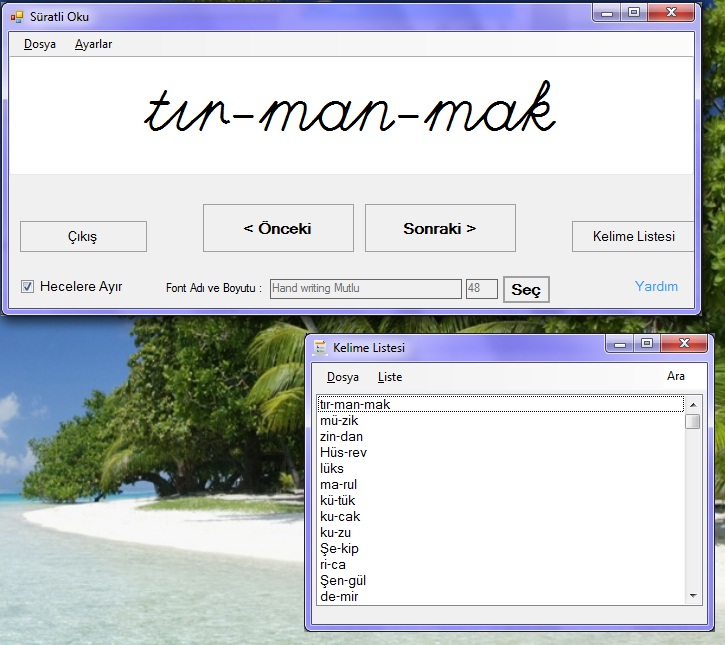Open the Liste menu
This screenshot has height=645, width=725.
pos(390,377)
